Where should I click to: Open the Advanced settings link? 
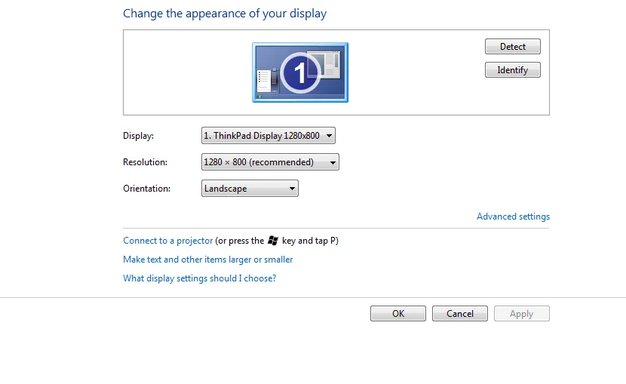513,216
